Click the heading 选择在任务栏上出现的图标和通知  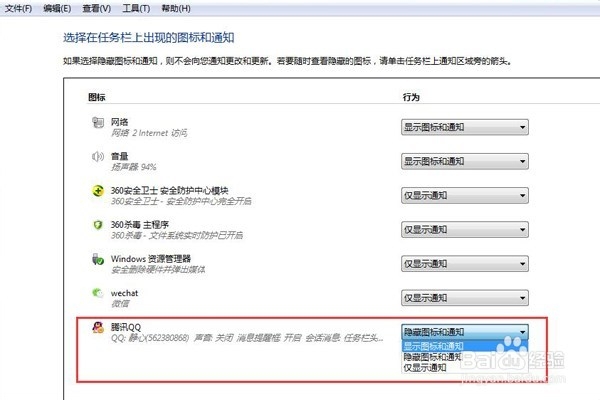148,38
